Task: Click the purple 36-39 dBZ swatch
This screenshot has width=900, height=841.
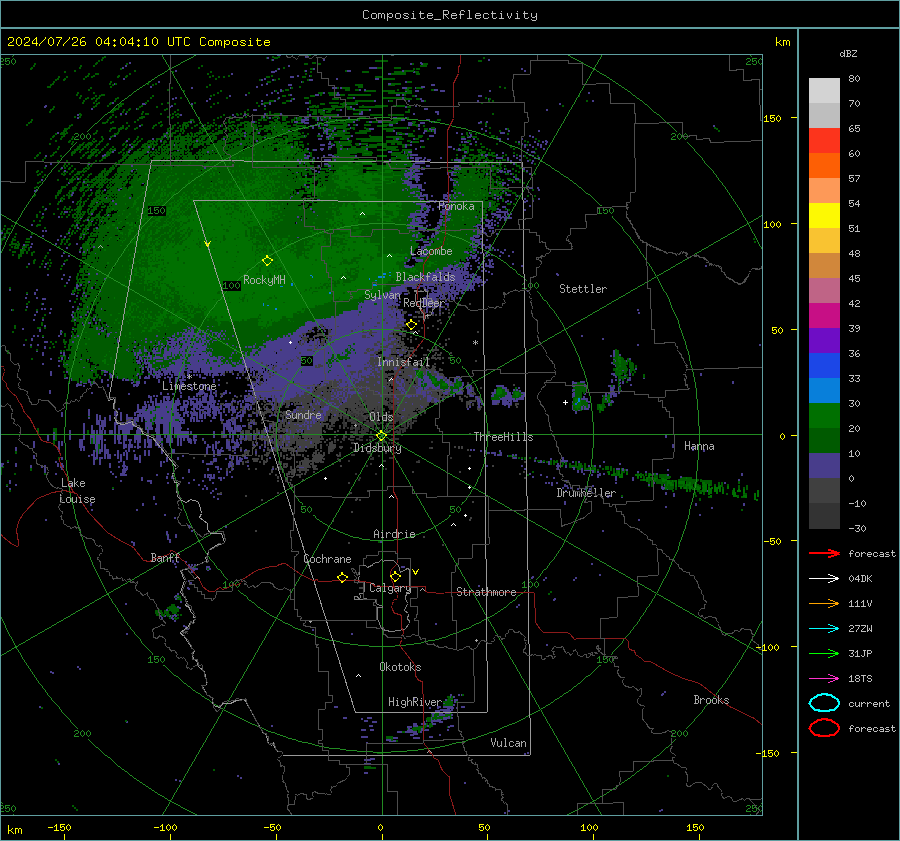Action: tap(824, 341)
